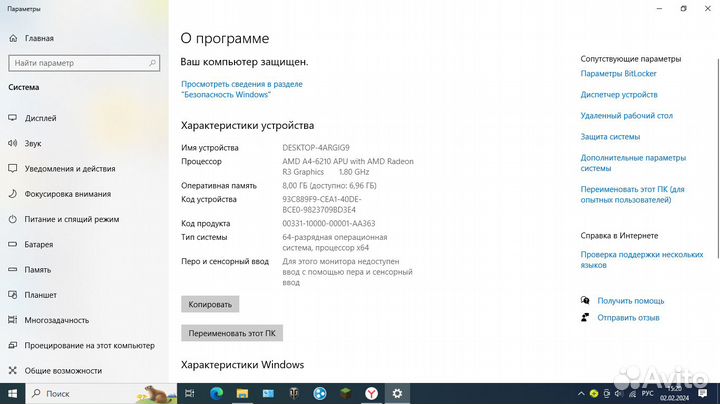Click the taskbar clock and date
The image size is (720, 404).
(x=675, y=393)
